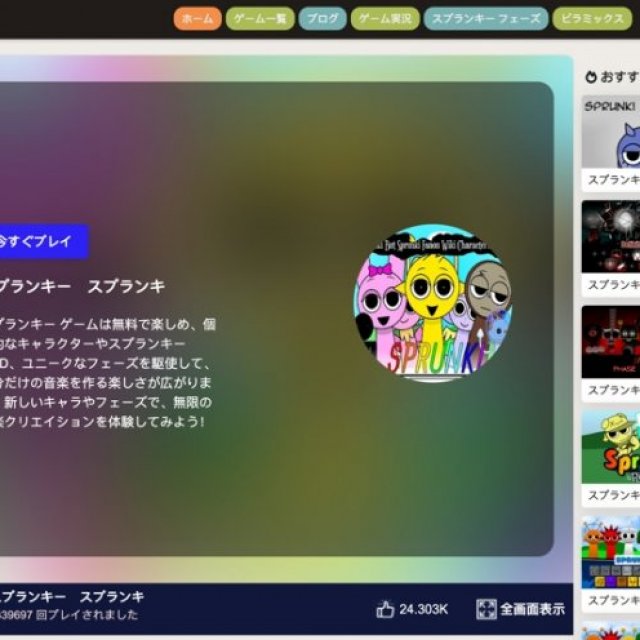The width and height of the screenshot is (640, 640).
Task: Click the title under blue character card
Action: (x=613, y=180)
